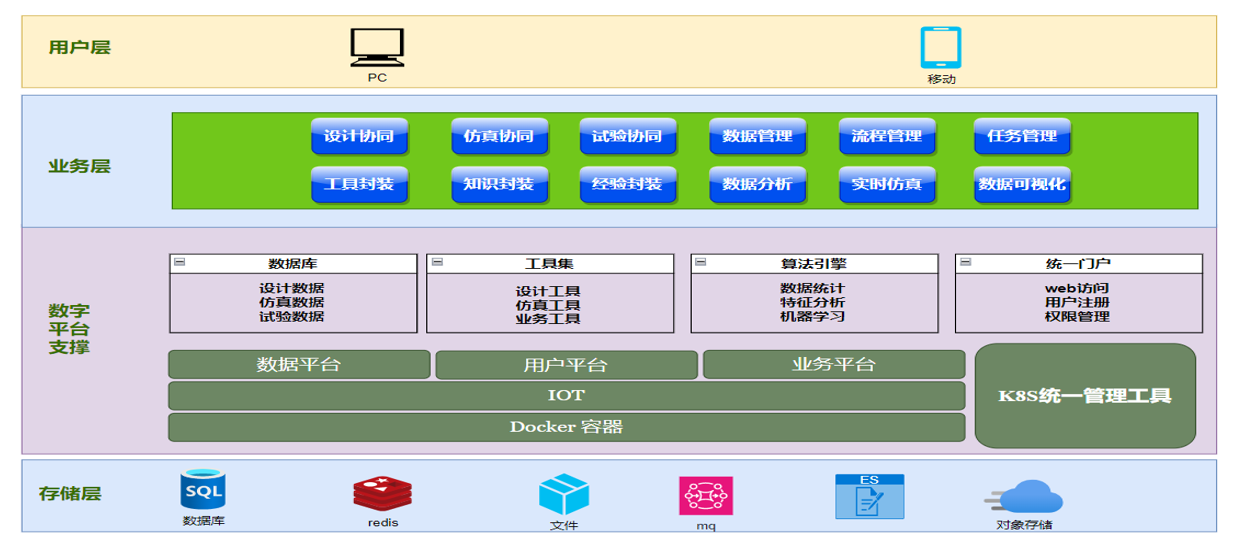Collapse the 算法引擎 box
This screenshot has width=1238, height=545.
700,262
